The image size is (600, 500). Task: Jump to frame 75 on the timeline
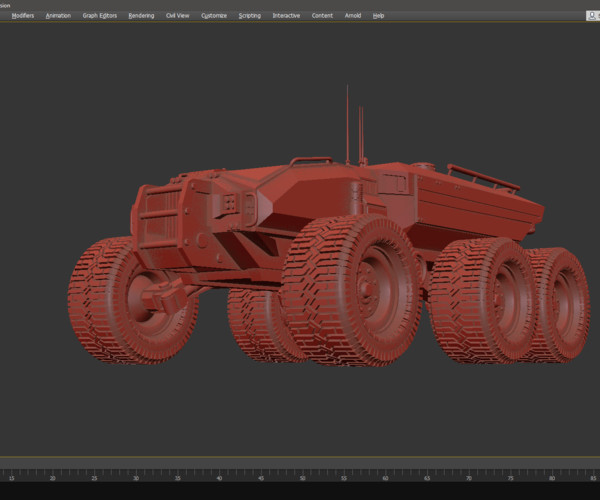510,478
